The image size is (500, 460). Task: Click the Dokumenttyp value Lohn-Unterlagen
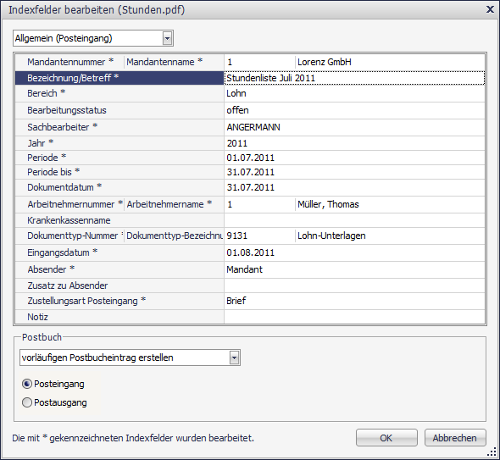click(390, 236)
